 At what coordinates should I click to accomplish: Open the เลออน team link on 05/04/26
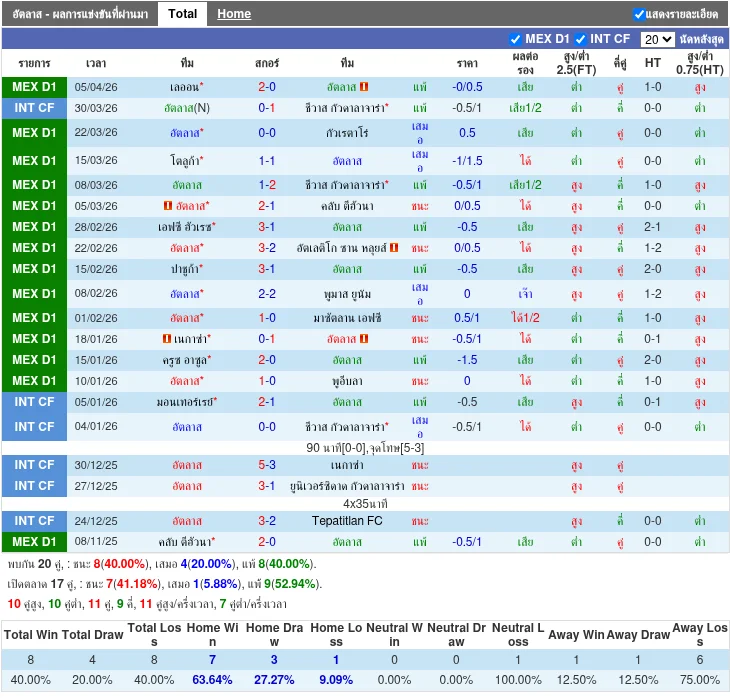click(184, 87)
